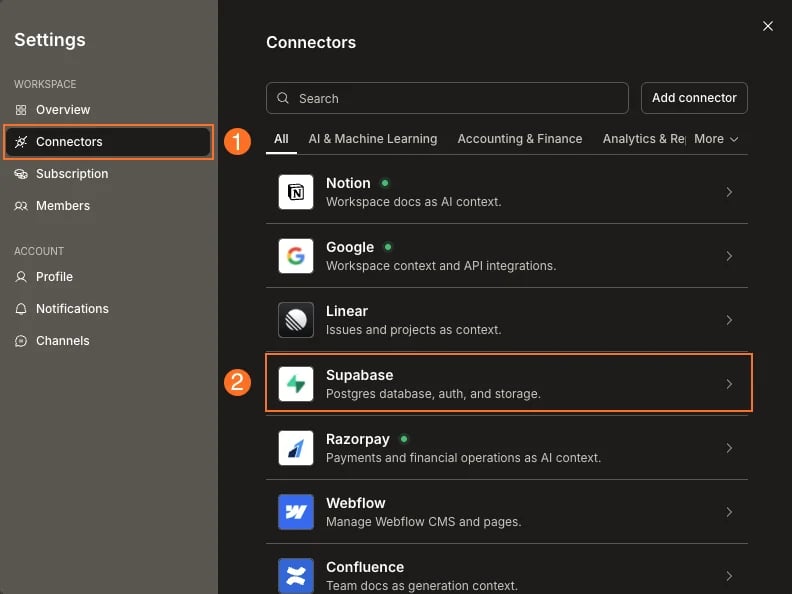Switch to AI & Machine Learning tab
This screenshot has width=792, height=594.
point(373,139)
